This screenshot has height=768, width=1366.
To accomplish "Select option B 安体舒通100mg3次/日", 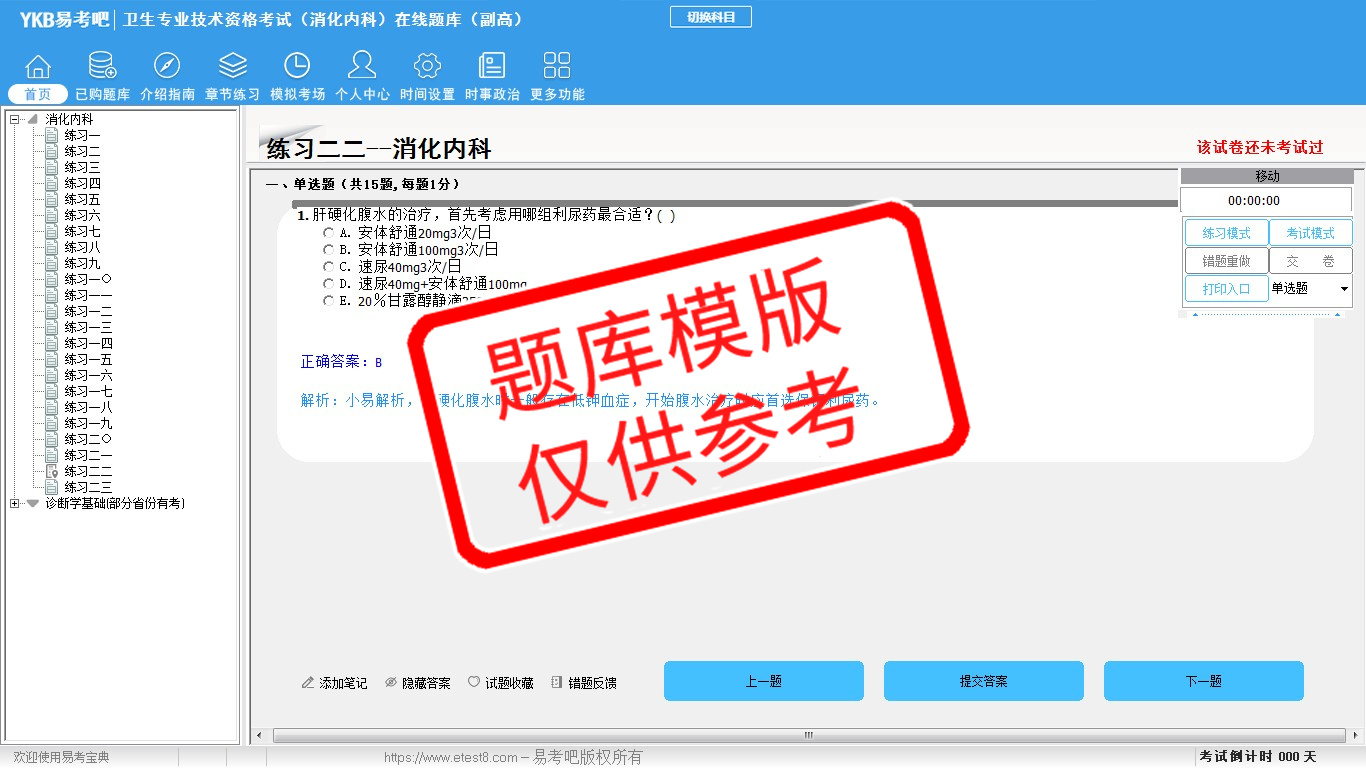I will coord(329,250).
